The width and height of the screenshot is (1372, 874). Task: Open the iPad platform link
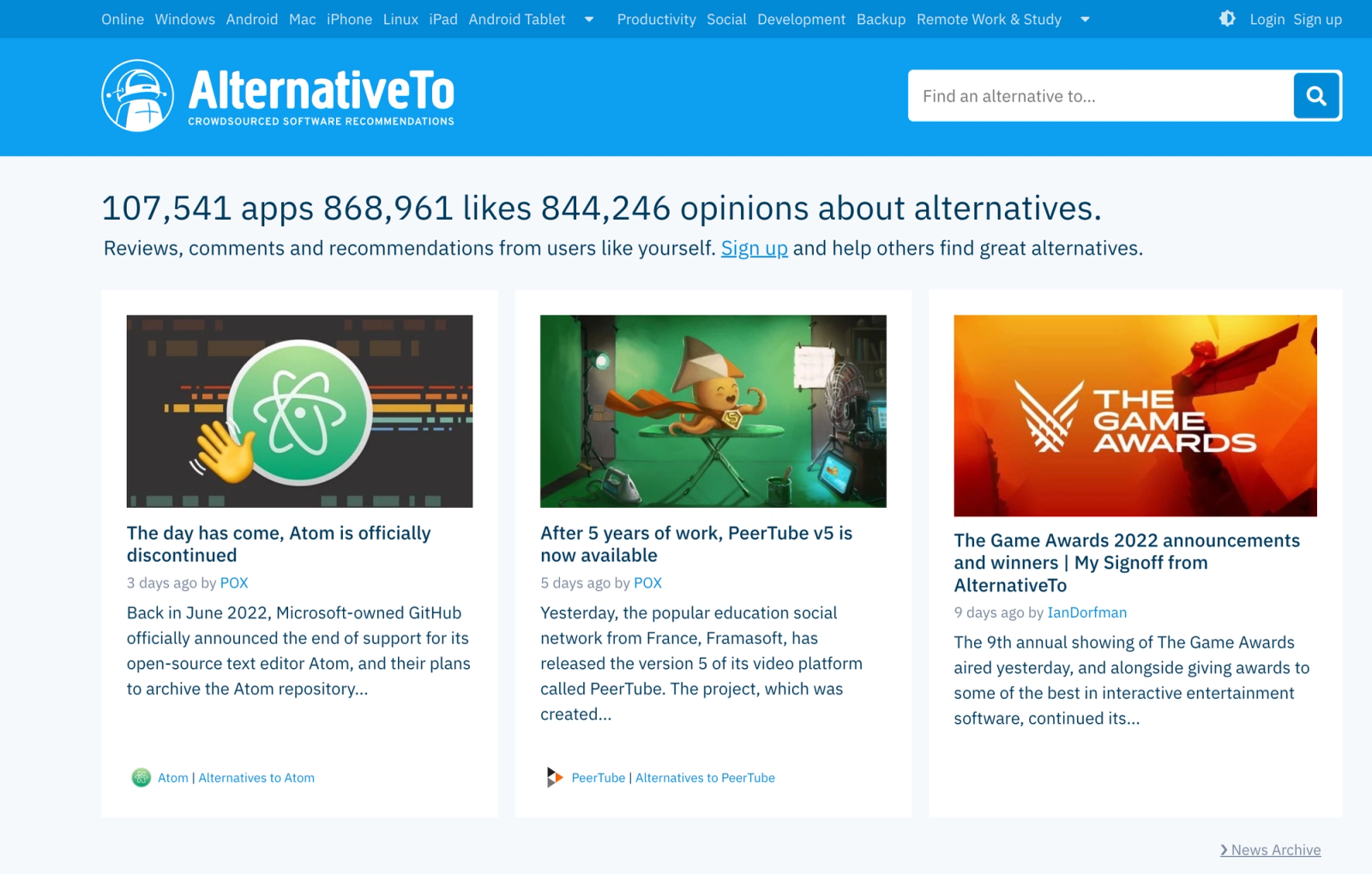coord(443,19)
